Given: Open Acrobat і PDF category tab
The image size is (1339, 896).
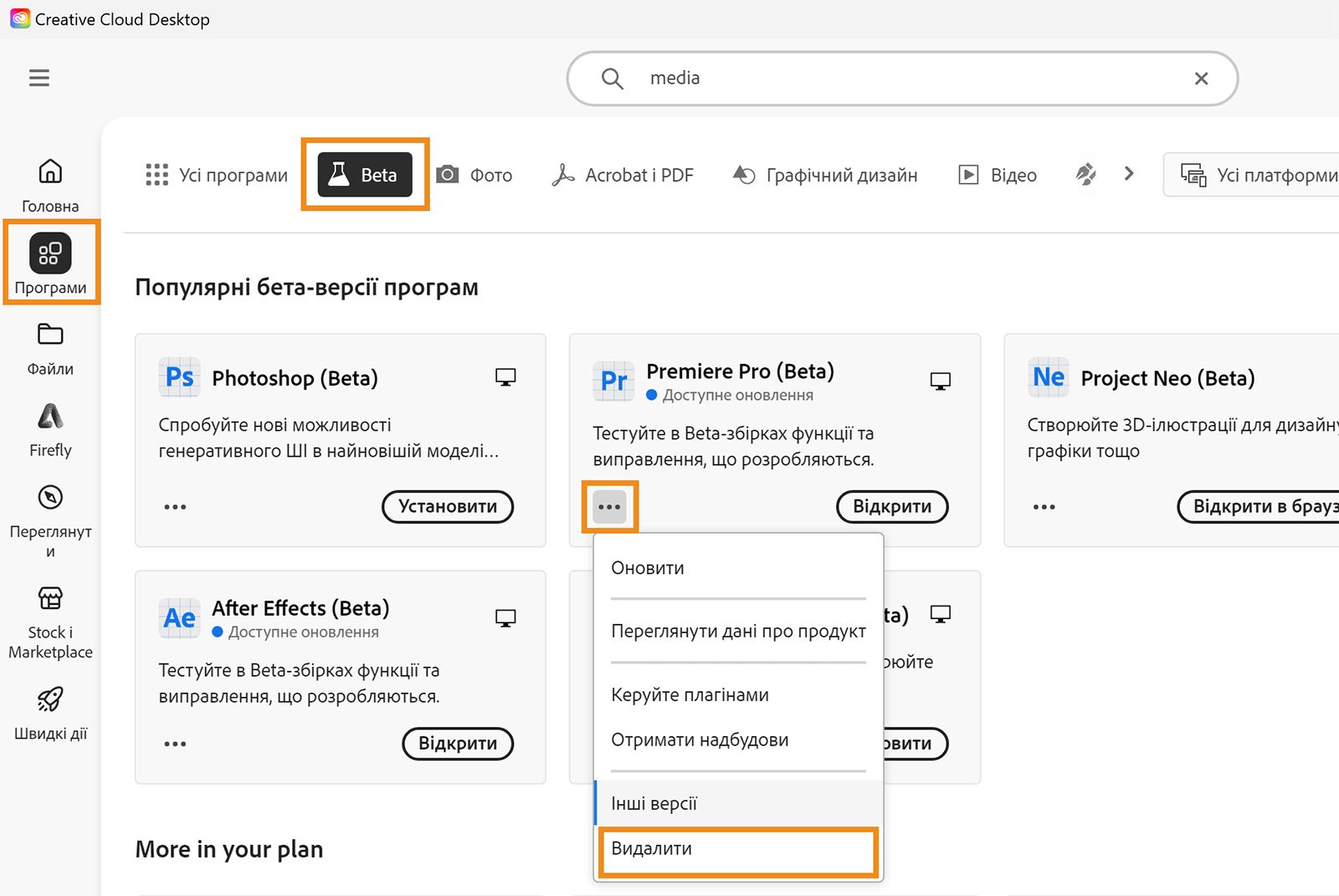Looking at the screenshot, I should (x=623, y=175).
